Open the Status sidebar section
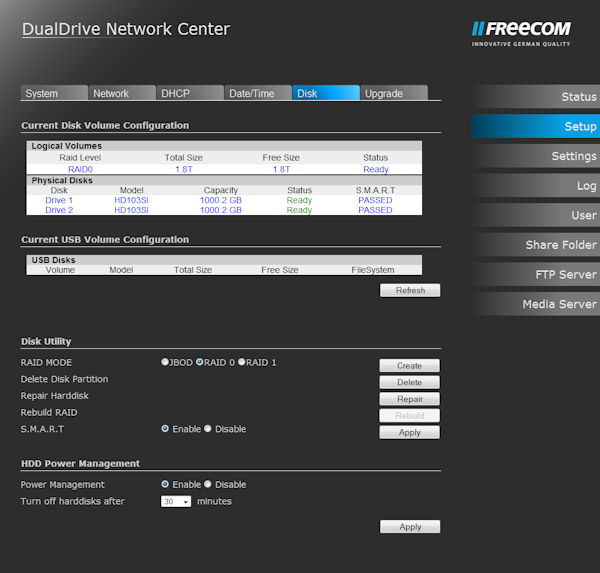The height and width of the screenshot is (573, 600). coord(536,97)
